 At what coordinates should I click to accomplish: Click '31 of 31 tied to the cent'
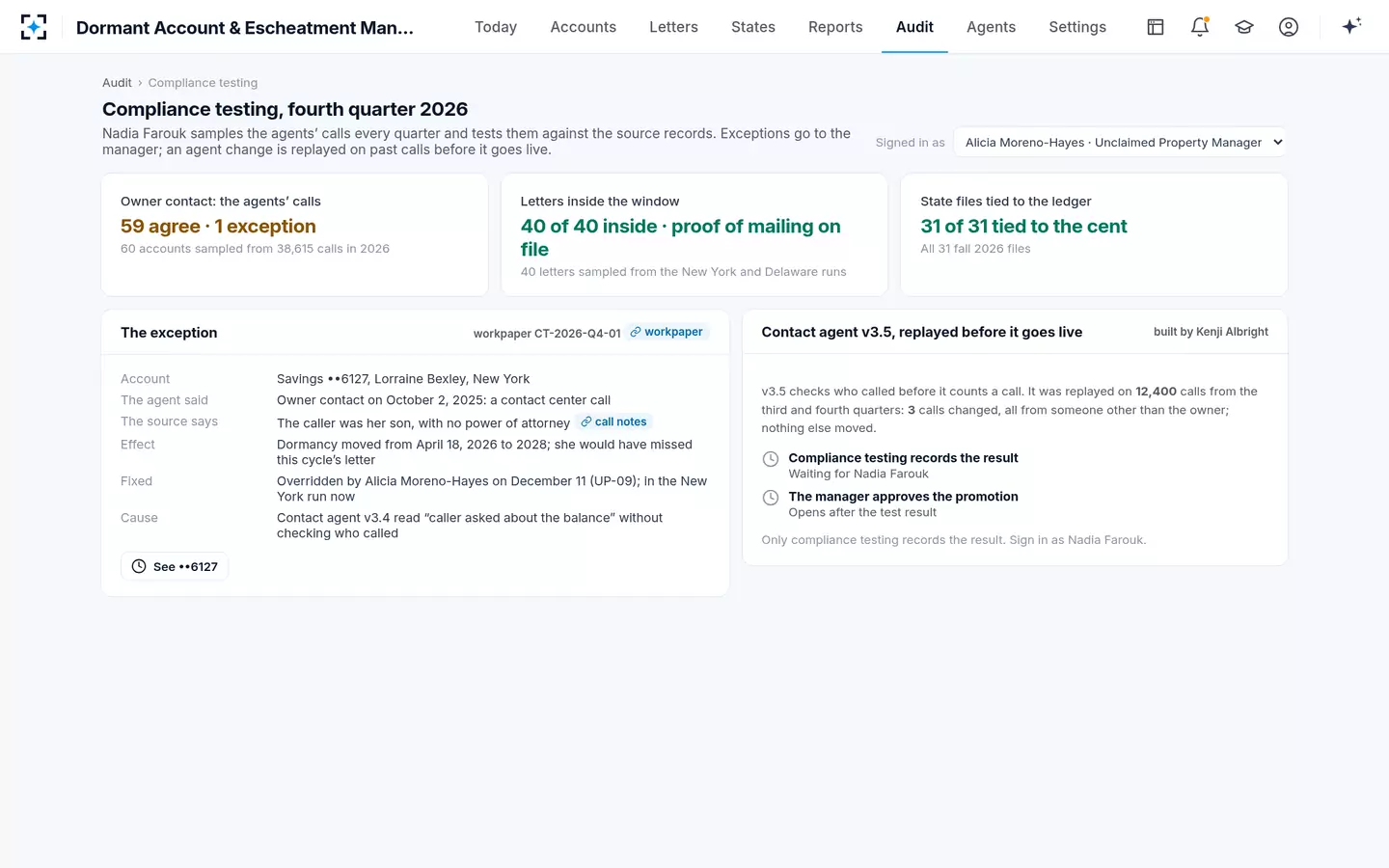click(1023, 226)
